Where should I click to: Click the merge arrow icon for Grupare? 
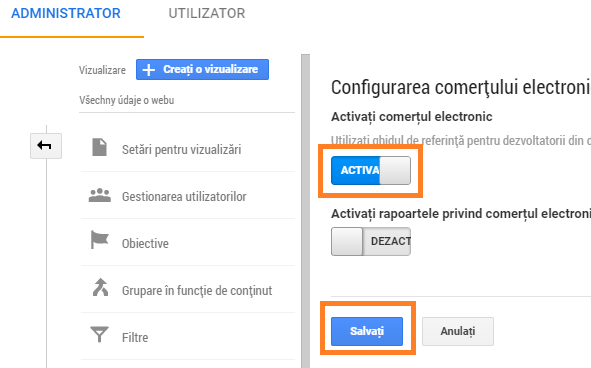click(100, 287)
